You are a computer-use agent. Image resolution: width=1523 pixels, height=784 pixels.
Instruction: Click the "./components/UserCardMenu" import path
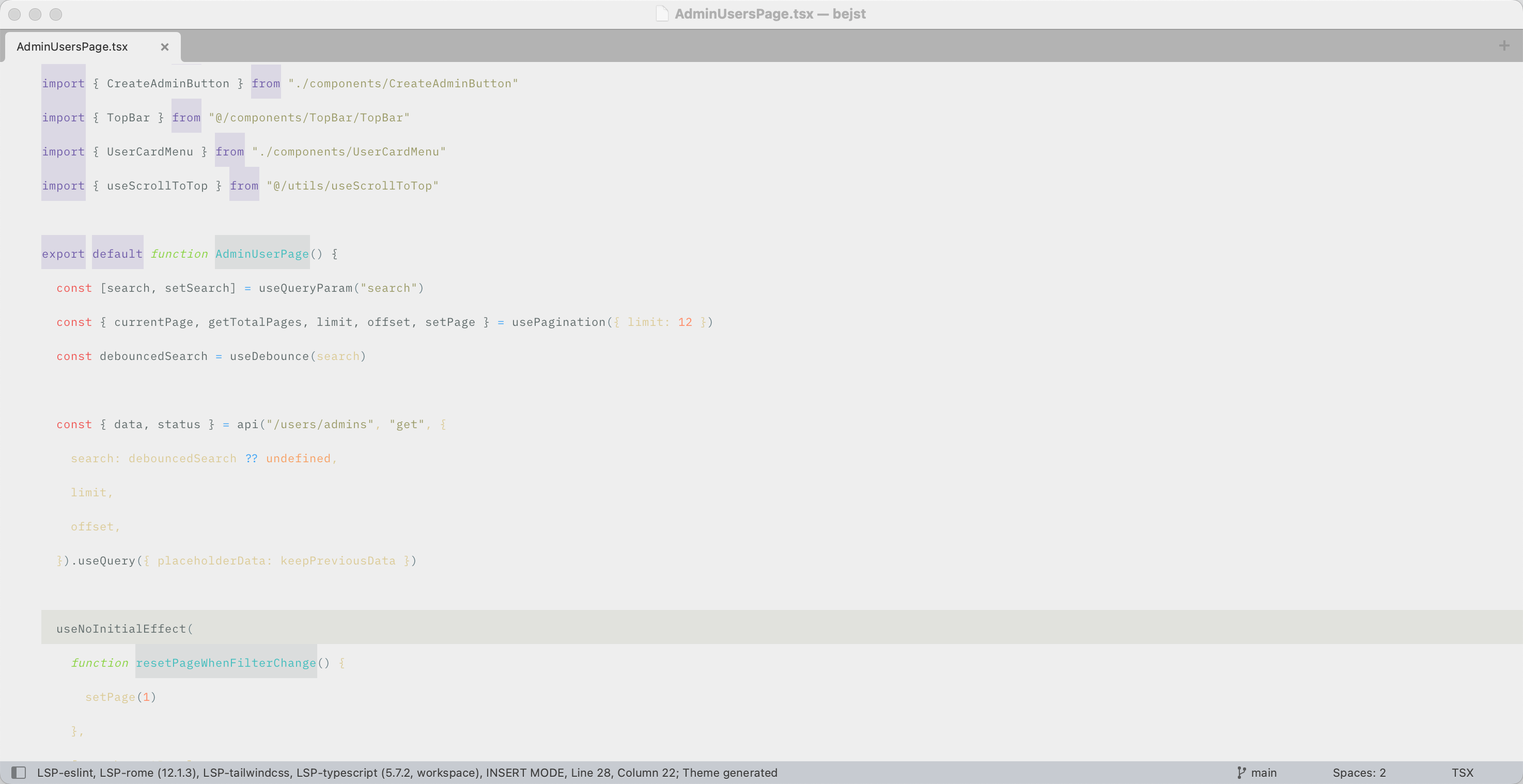click(348, 152)
